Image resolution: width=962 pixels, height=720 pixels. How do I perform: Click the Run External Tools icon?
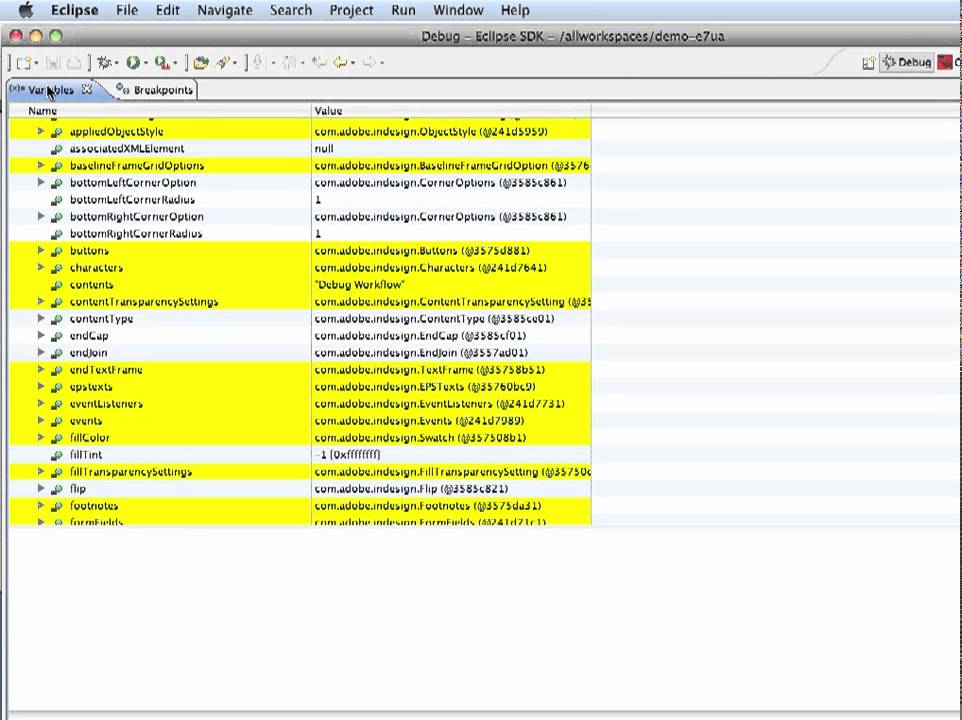point(162,63)
